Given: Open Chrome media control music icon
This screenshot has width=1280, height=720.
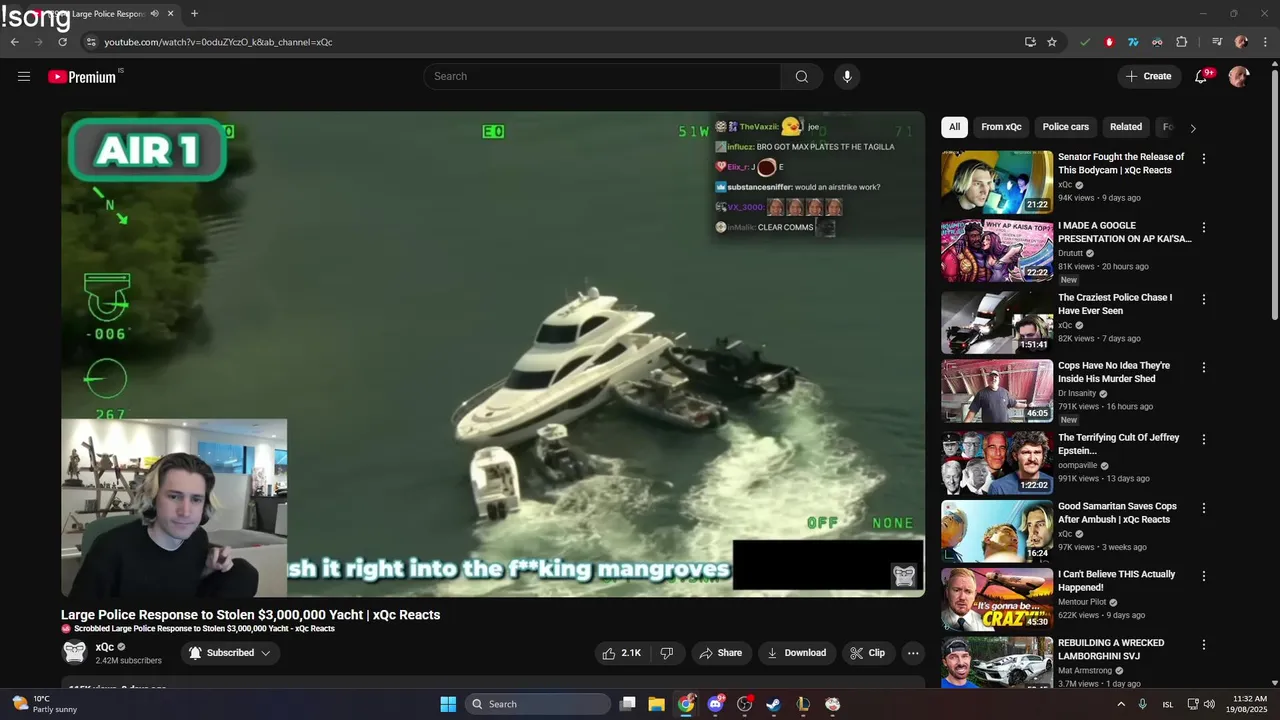Looking at the screenshot, I should 1217,42.
